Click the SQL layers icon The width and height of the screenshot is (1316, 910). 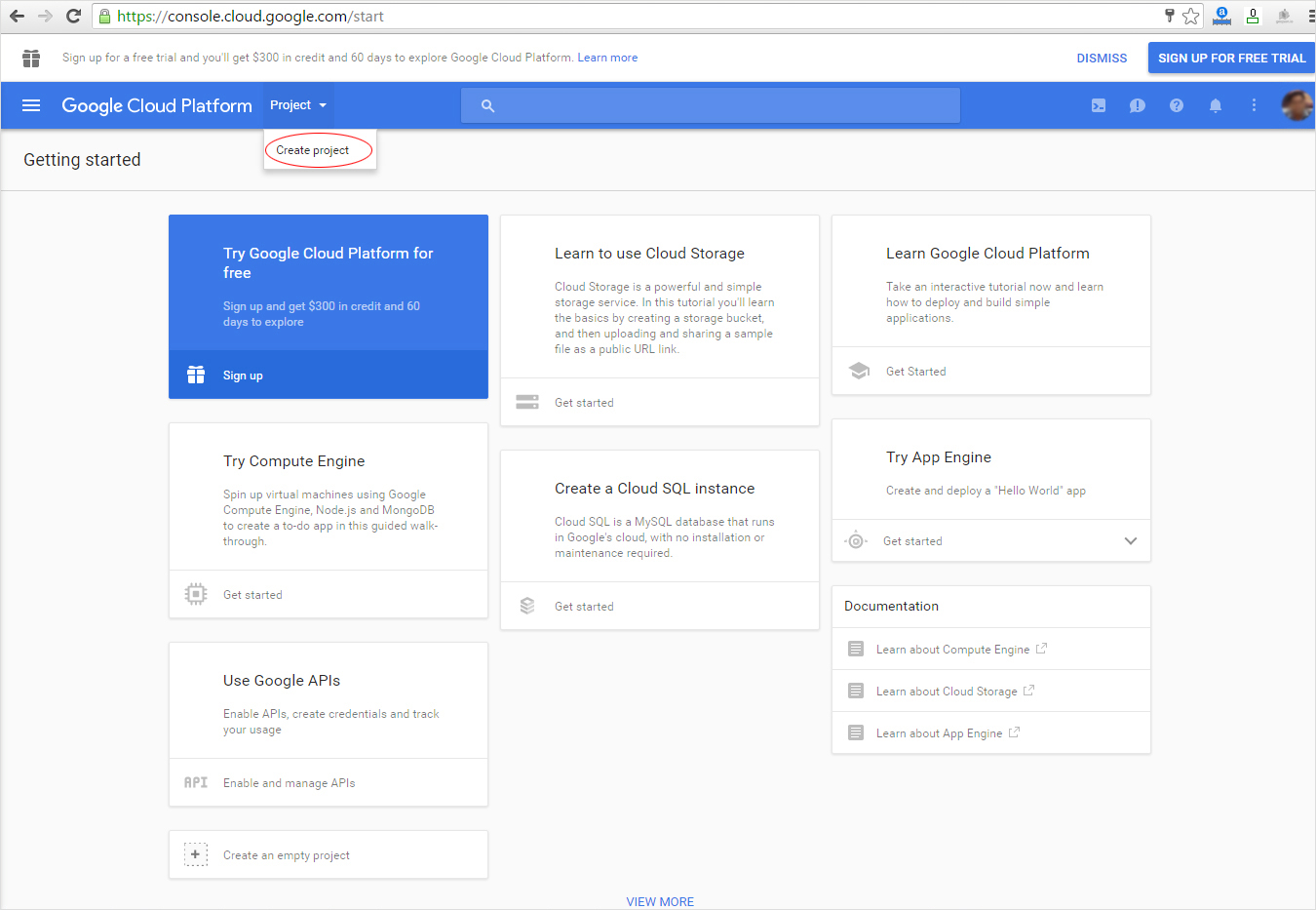tap(527, 606)
